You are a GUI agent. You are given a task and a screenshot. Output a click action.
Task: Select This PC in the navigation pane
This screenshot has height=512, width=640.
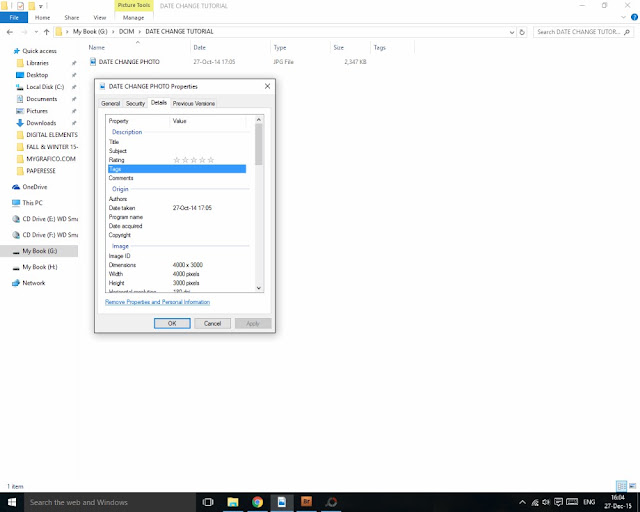coord(32,203)
